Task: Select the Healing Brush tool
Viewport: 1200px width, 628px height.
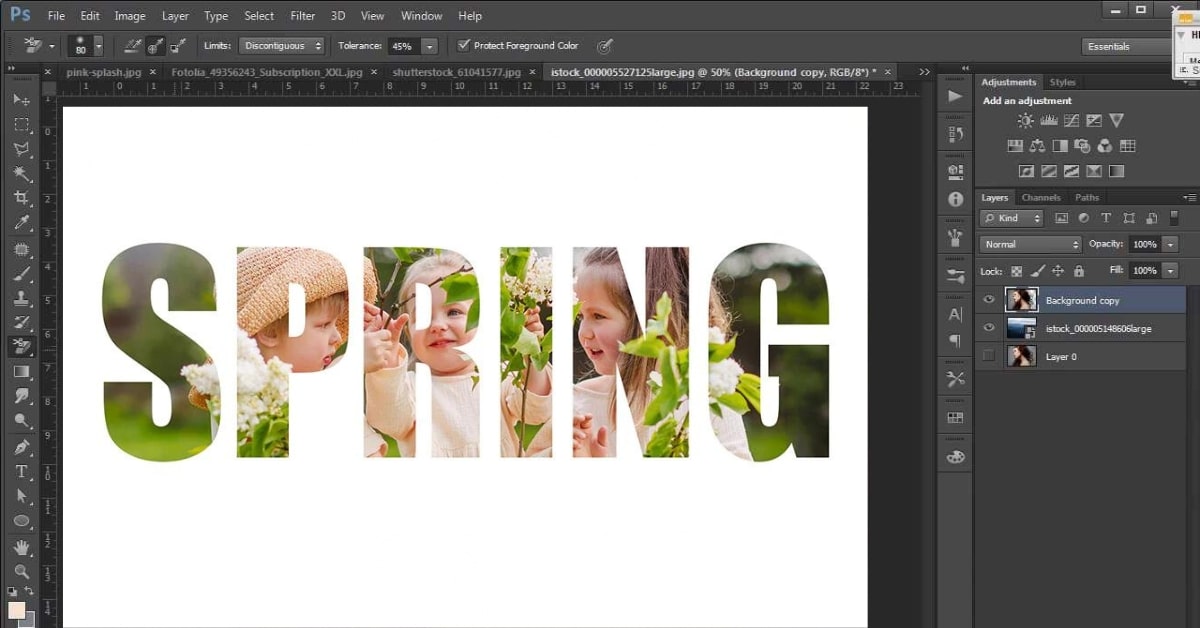Action: 21,248
